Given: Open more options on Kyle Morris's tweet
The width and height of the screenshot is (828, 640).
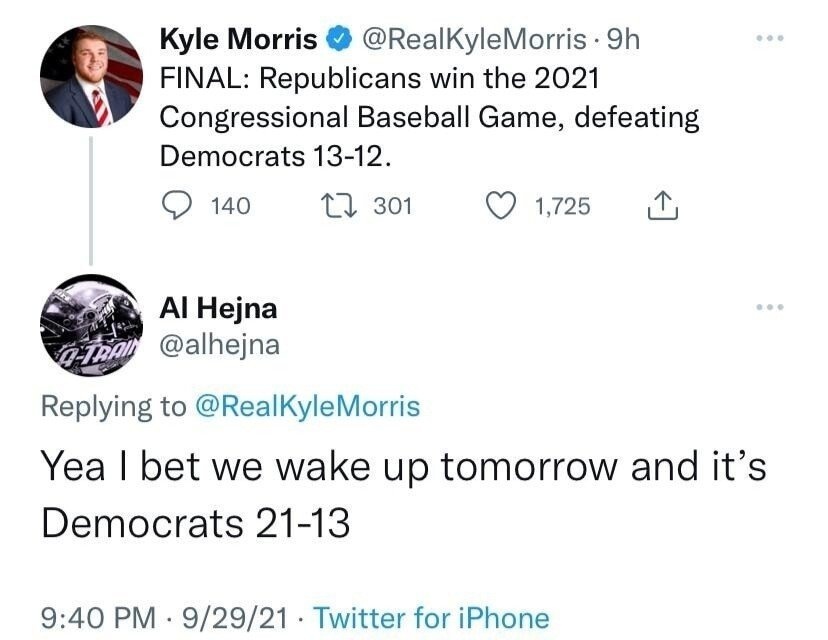Looking at the screenshot, I should (x=770, y=40).
